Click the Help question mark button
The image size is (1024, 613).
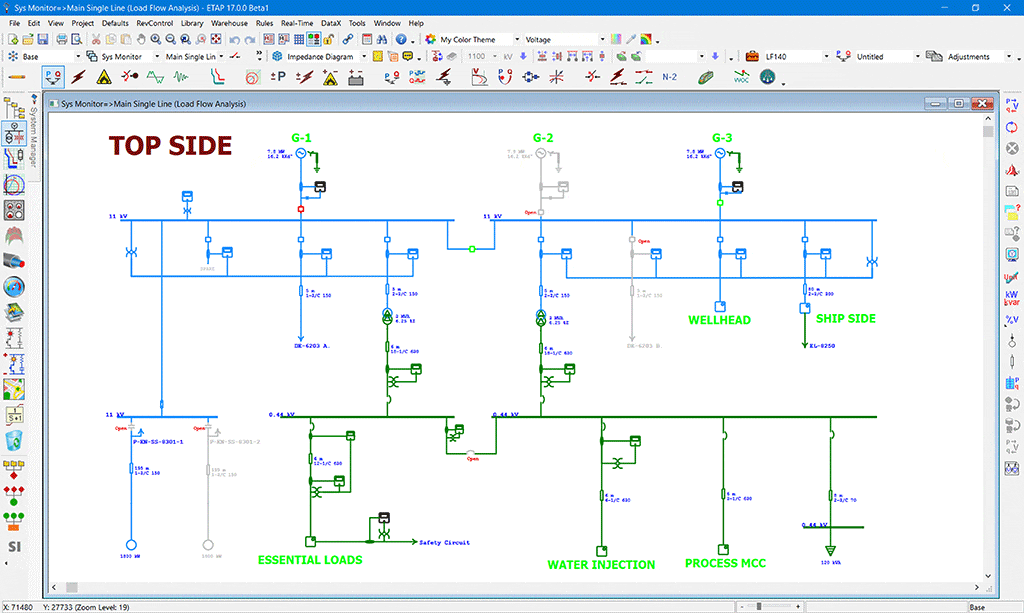coord(403,37)
